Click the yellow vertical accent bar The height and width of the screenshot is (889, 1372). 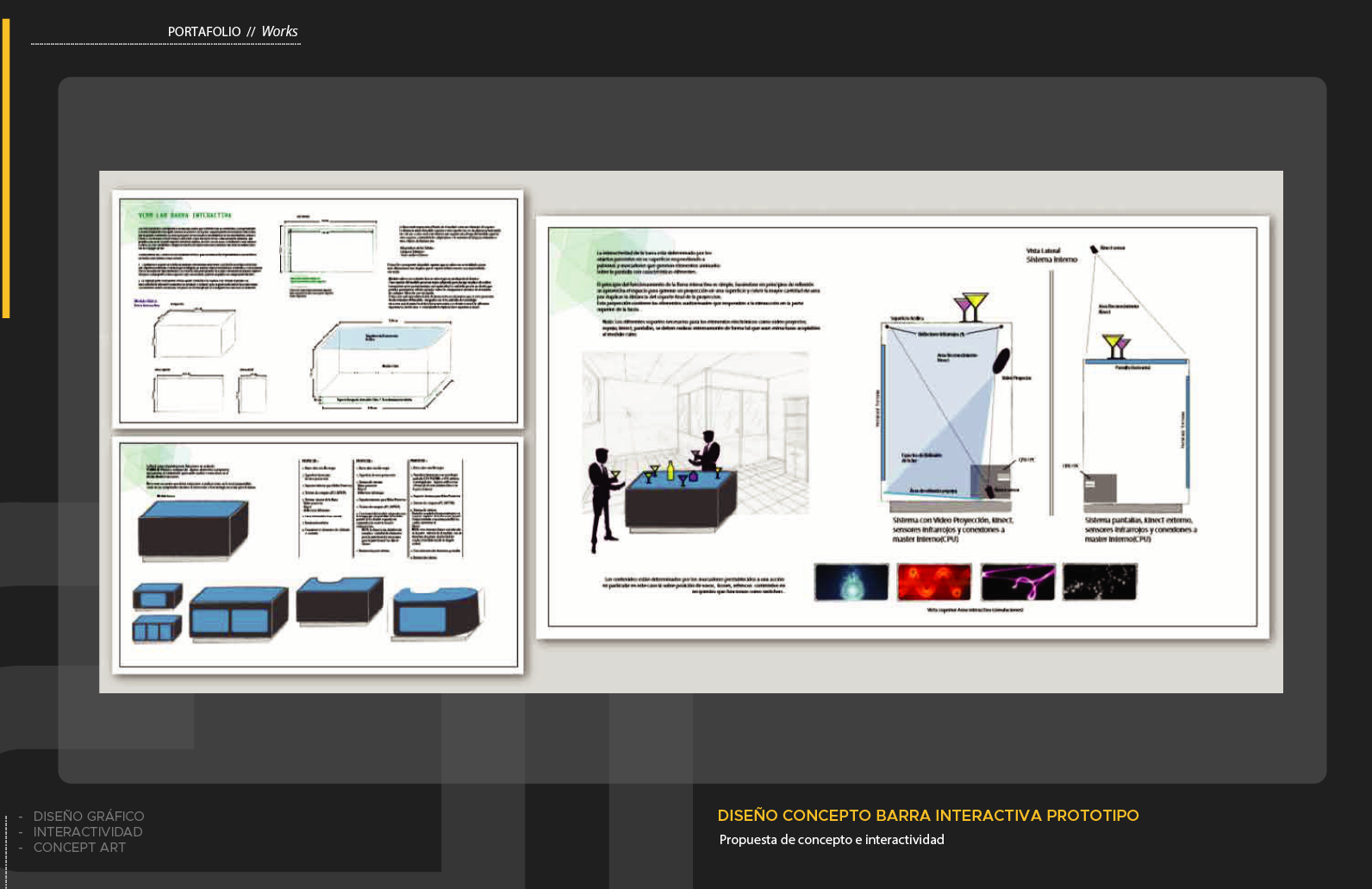[6, 168]
